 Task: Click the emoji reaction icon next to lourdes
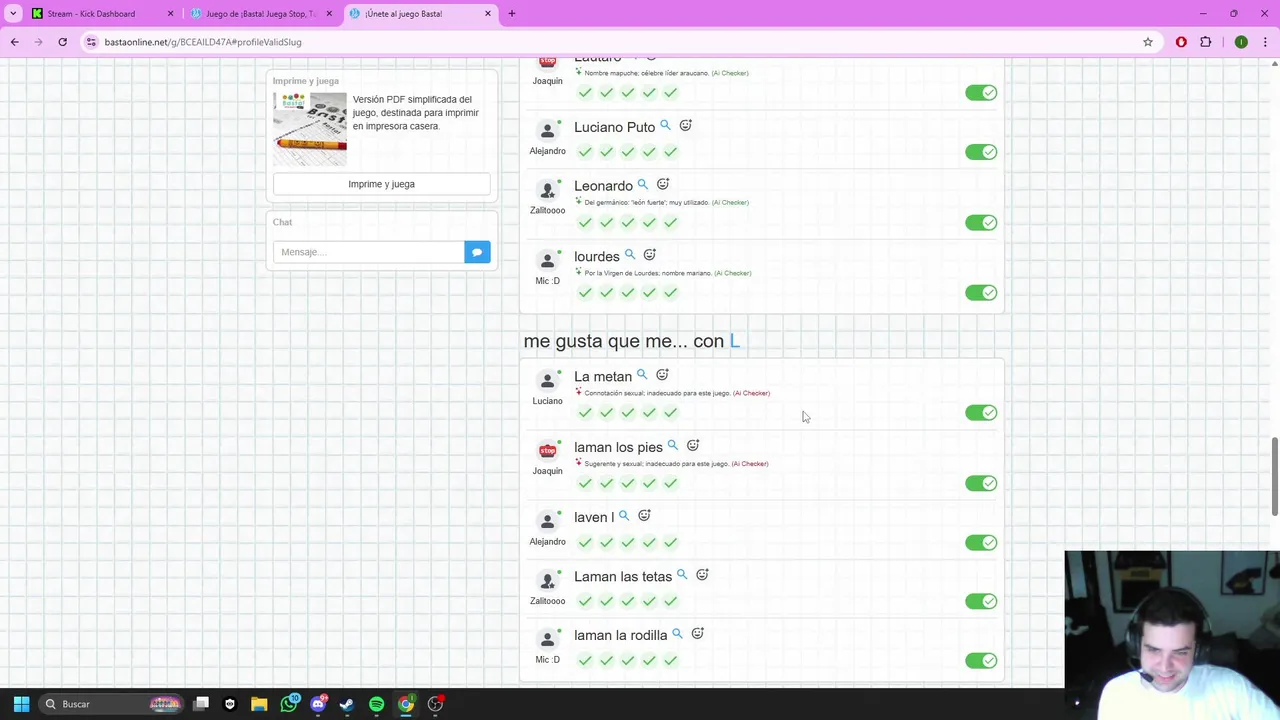650,255
